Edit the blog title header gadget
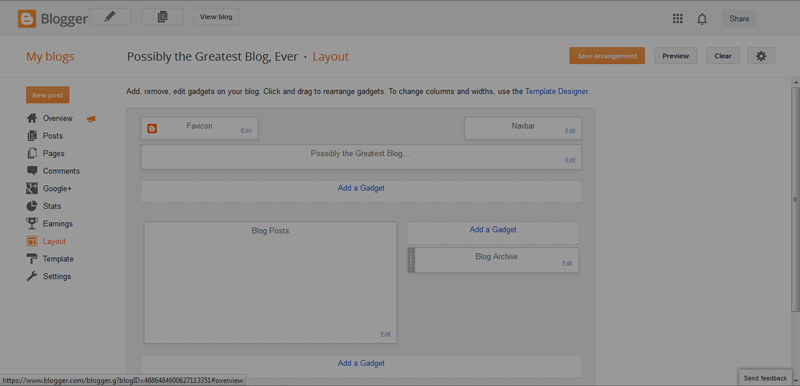 (570, 160)
